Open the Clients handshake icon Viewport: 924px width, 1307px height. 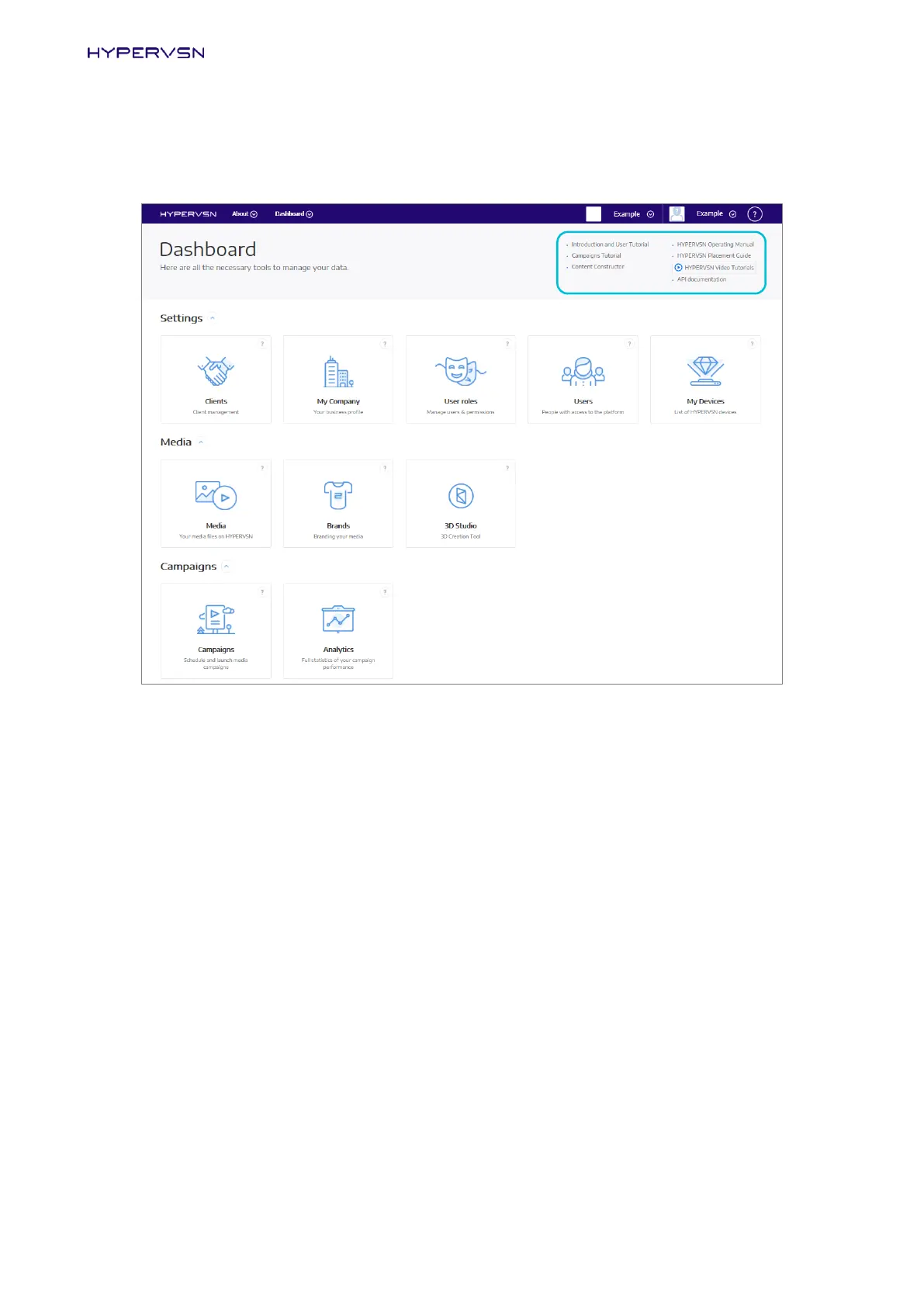(216, 371)
